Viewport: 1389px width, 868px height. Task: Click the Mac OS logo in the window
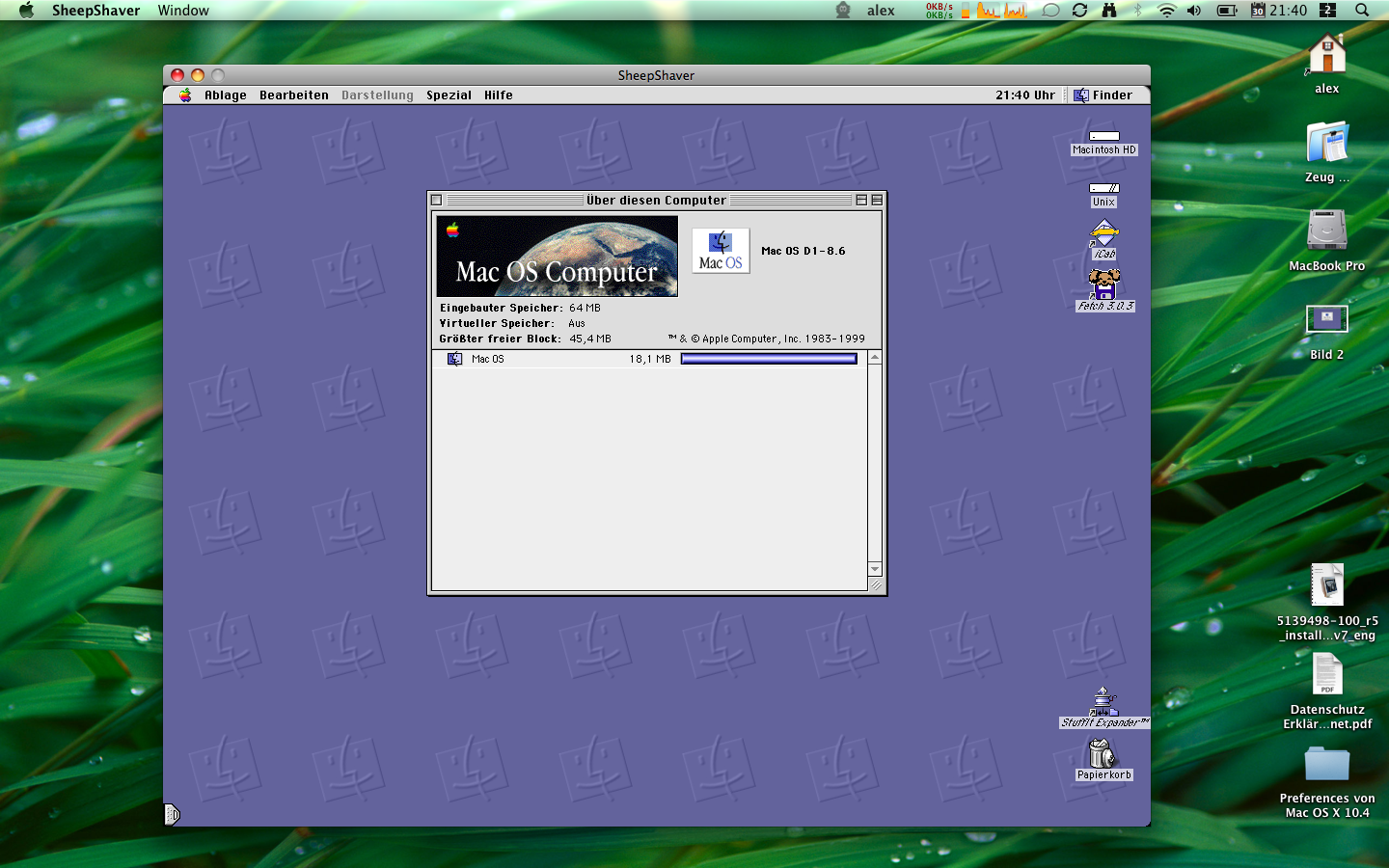point(721,251)
